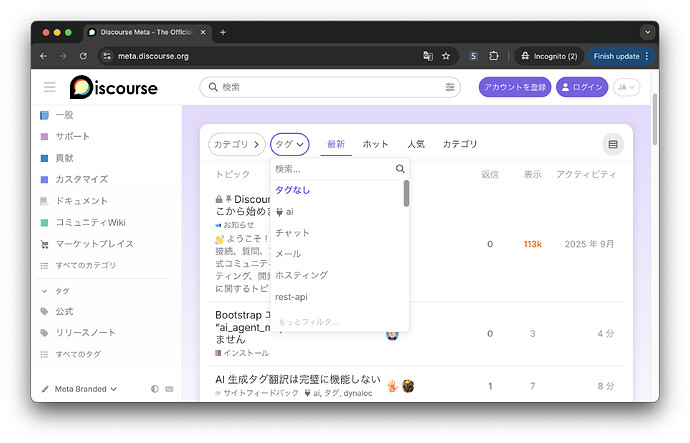
Task: Open site information icon in address bar
Action: tap(107, 56)
